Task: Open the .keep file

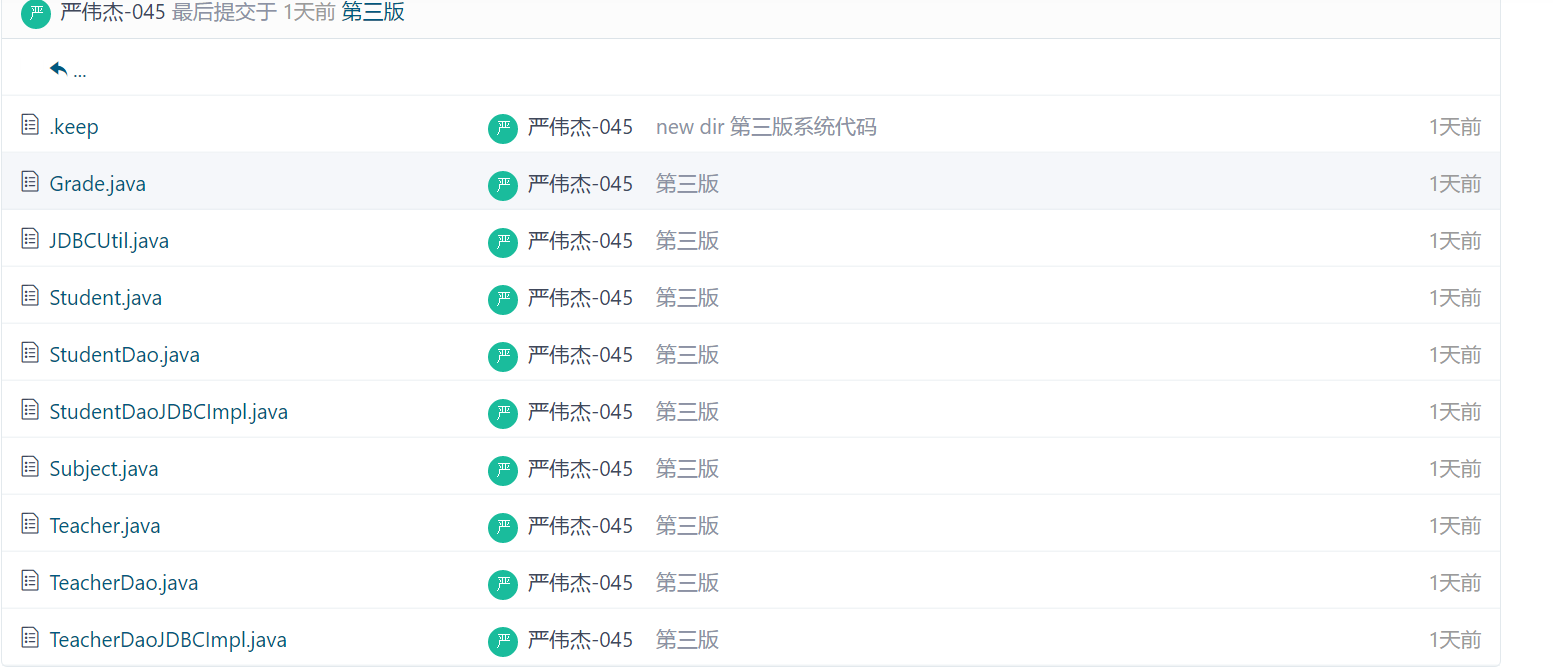Action: coord(74,127)
